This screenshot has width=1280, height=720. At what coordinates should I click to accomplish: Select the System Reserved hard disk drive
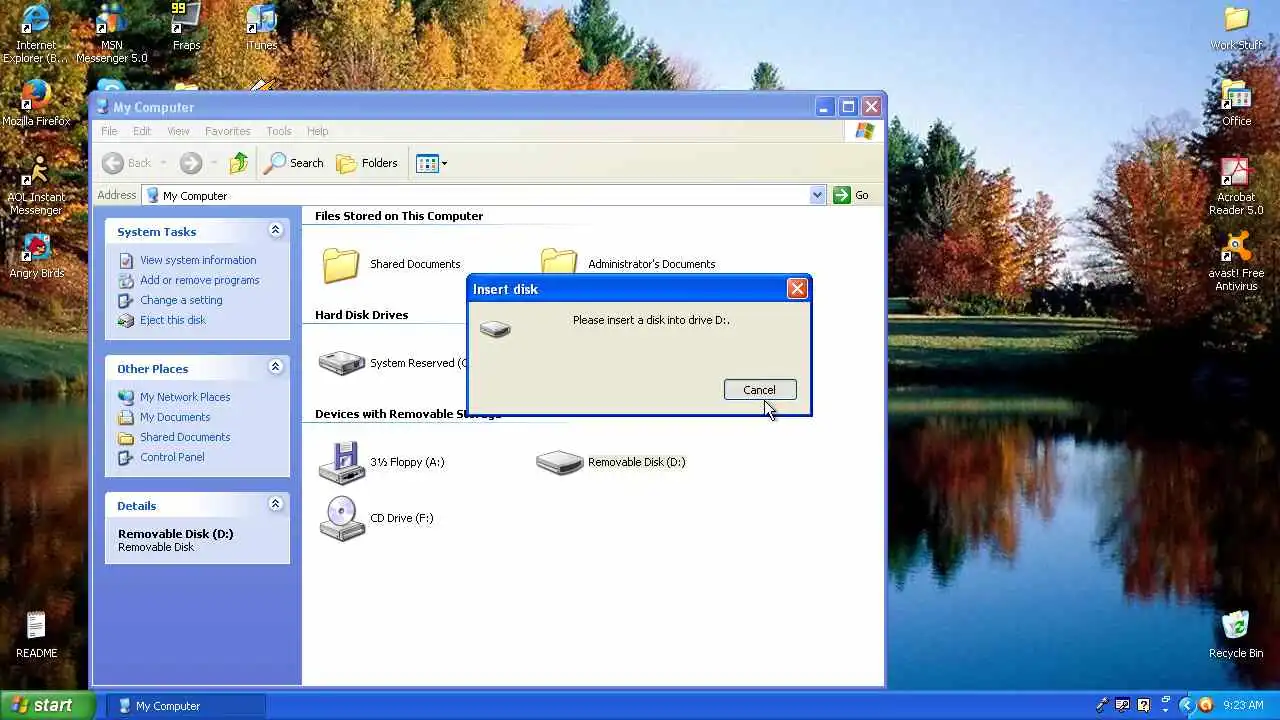pos(342,362)
